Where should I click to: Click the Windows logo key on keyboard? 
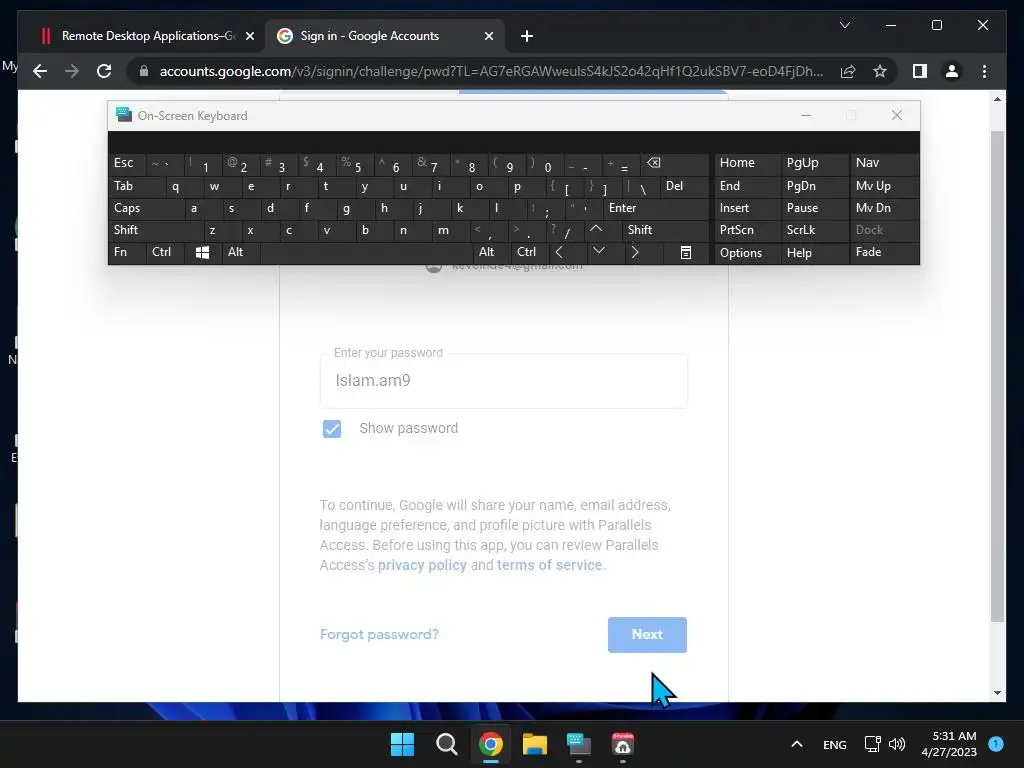202,252
